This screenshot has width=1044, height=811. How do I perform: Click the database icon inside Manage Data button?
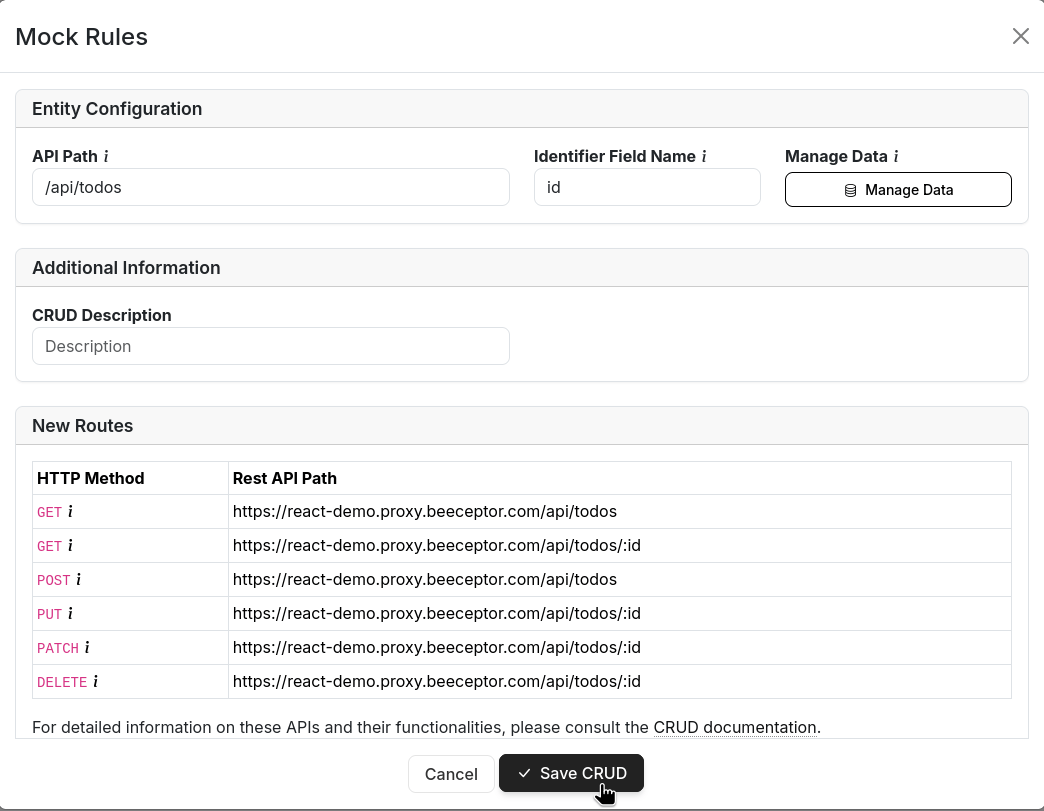click(x=850, y=189)
